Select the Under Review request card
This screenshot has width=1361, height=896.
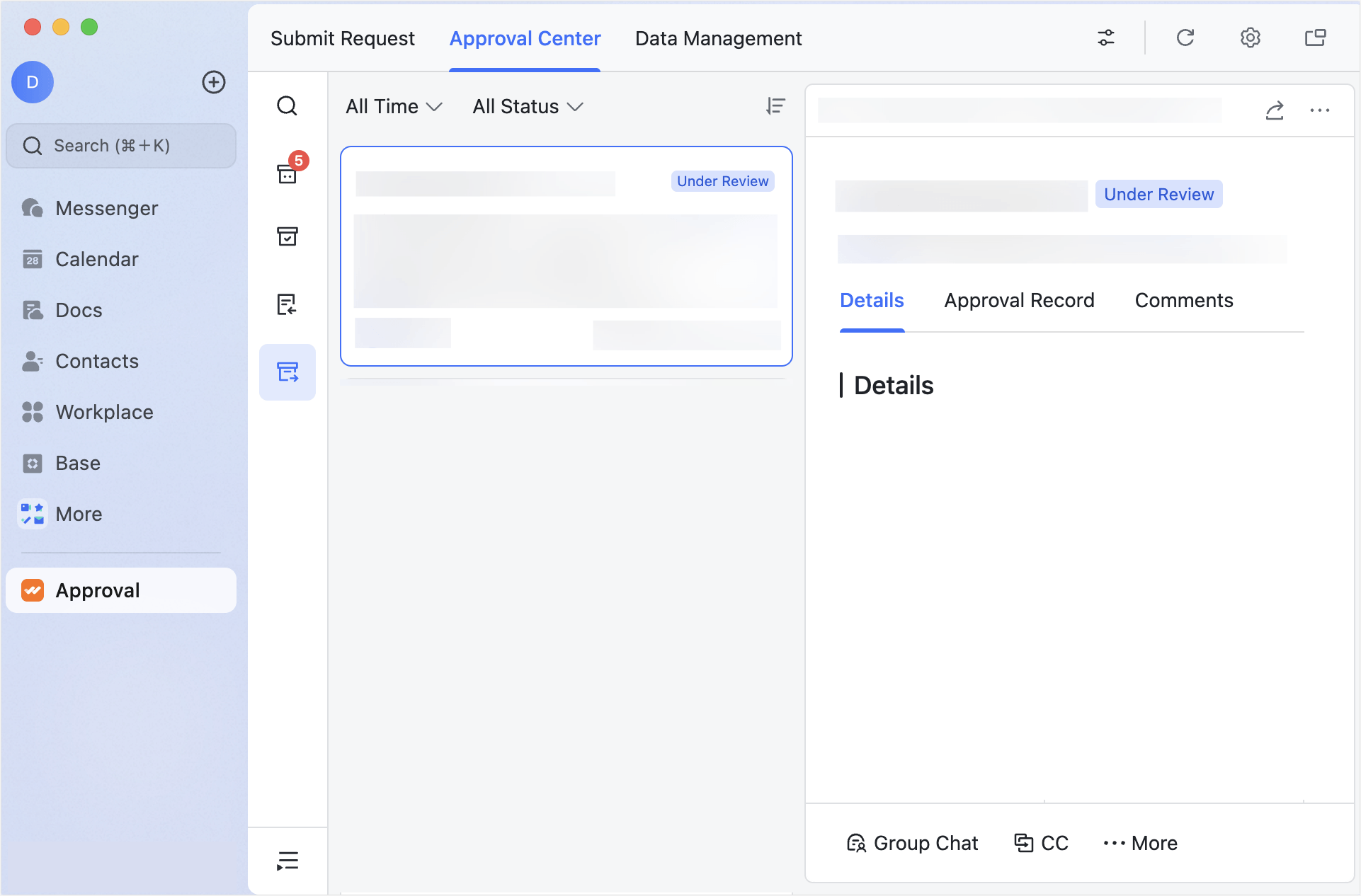566,256
